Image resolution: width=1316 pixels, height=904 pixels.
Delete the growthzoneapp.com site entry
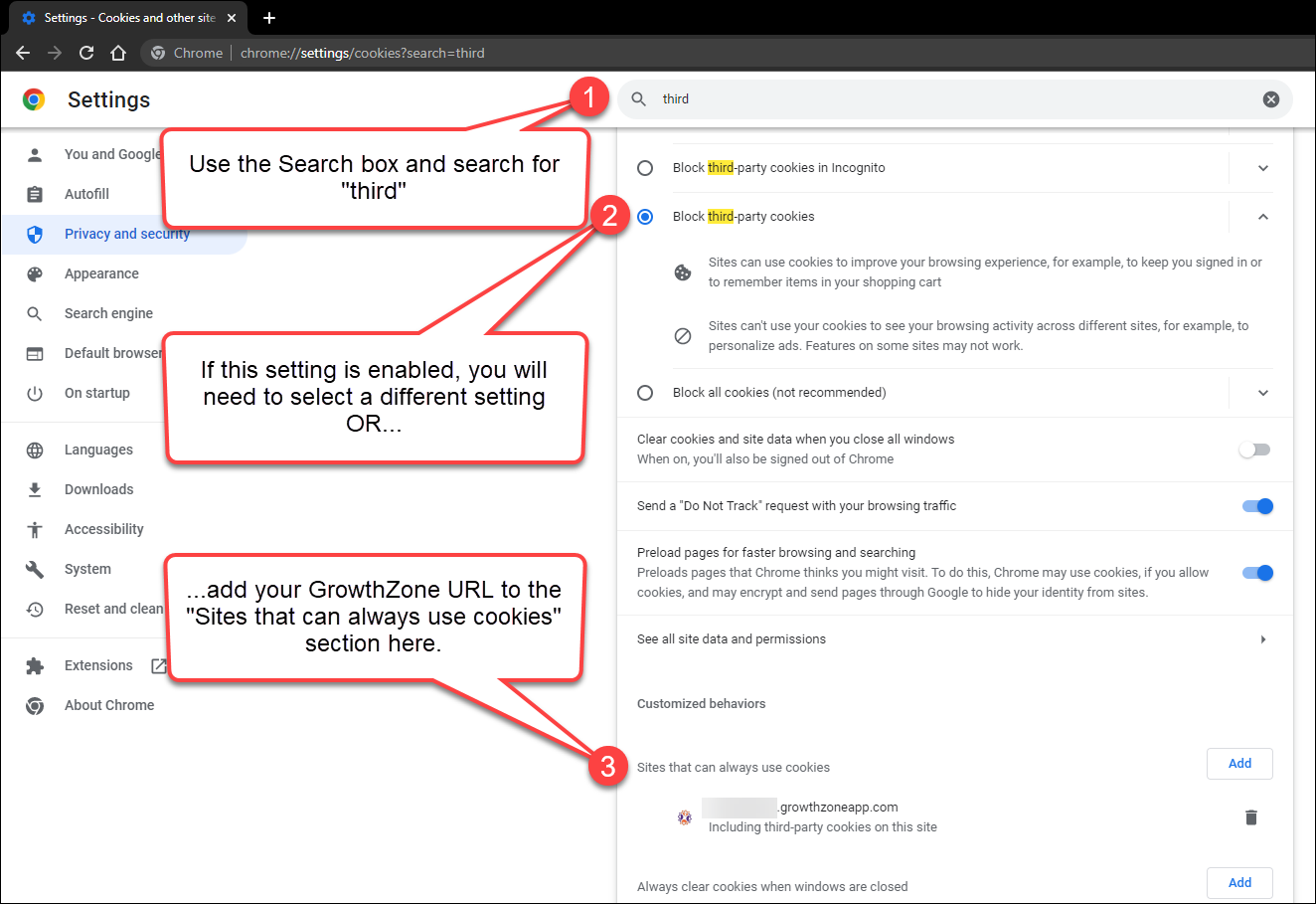[x=1250, y=817]
